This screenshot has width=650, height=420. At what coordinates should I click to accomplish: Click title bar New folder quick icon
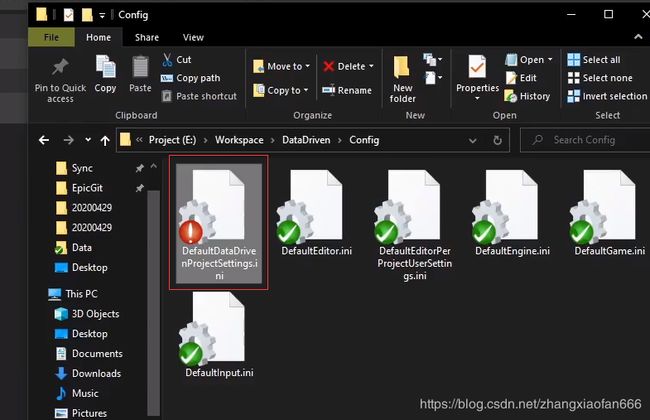(x=87, y=15)
